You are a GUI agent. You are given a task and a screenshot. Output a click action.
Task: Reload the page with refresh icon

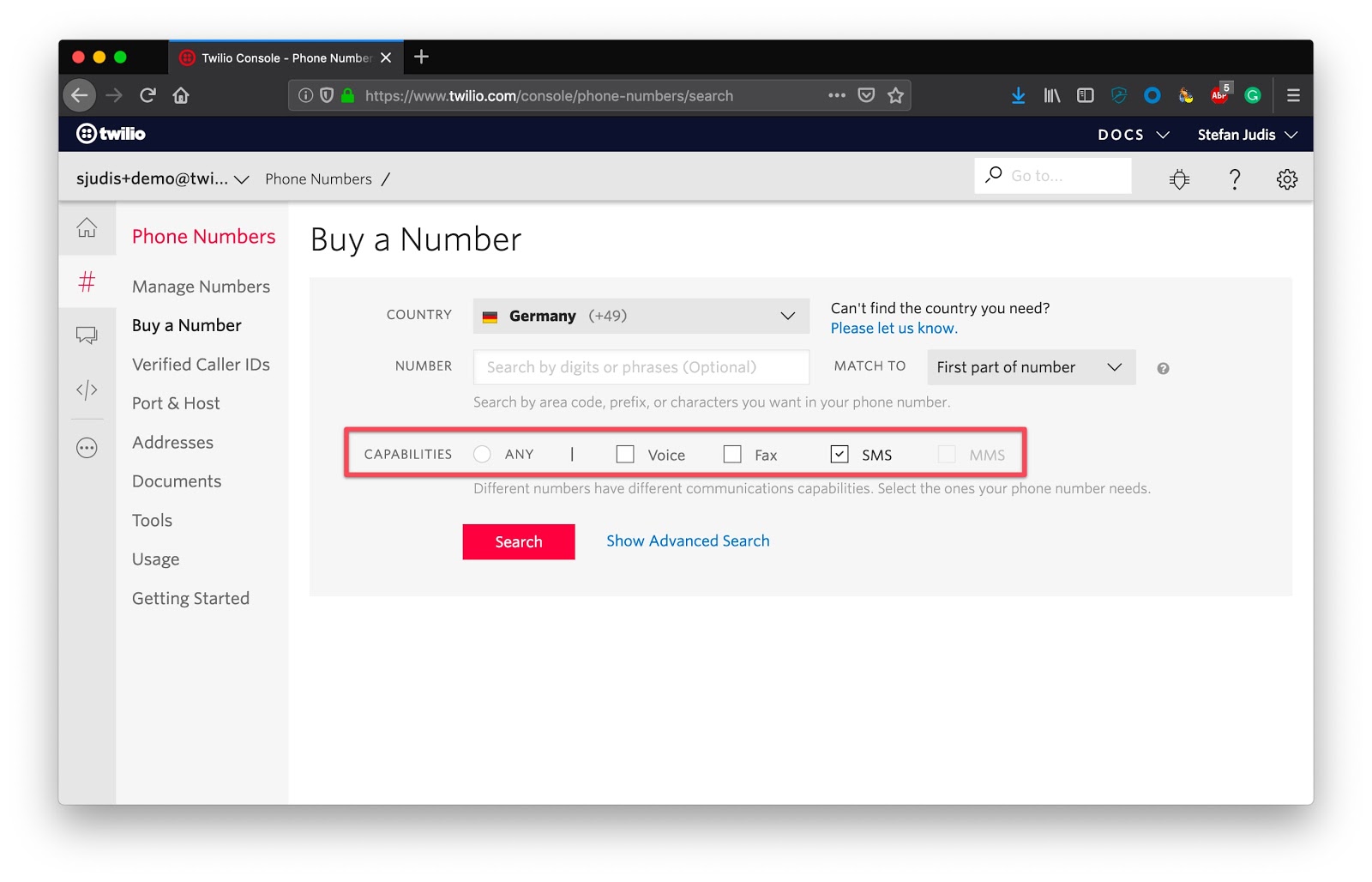(x=147, y=95)
